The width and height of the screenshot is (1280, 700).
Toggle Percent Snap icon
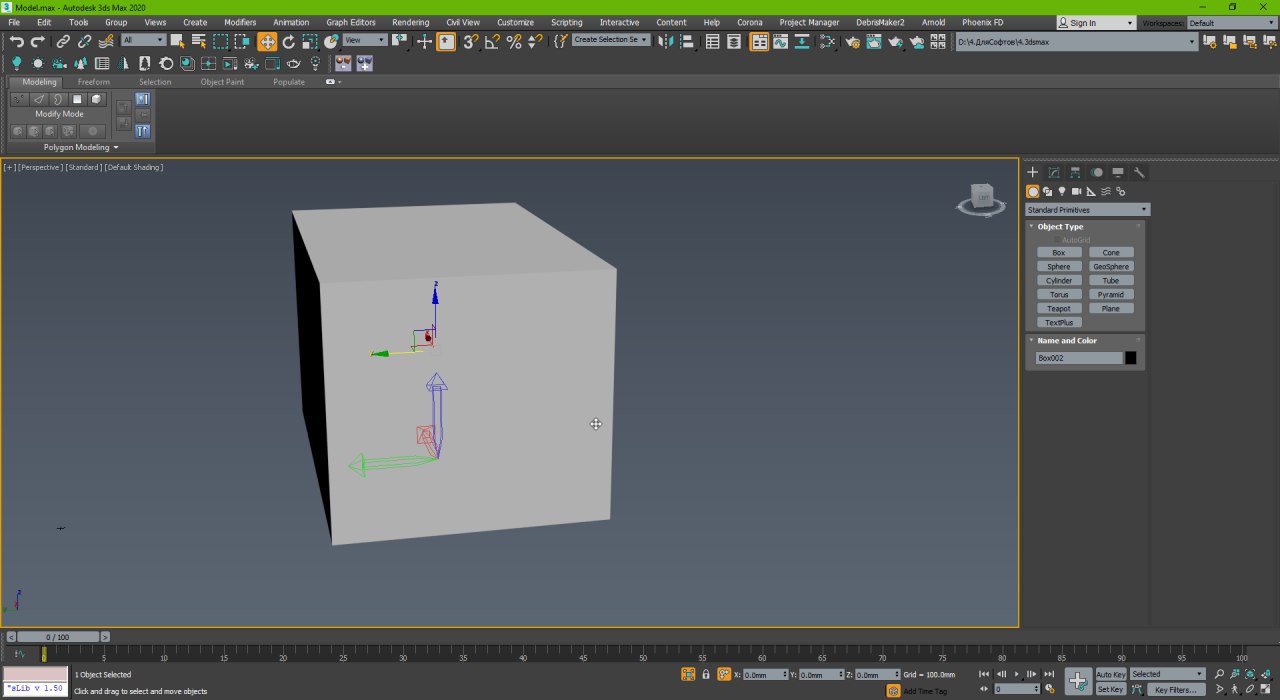pyautogui.click(x=514, y=41)
